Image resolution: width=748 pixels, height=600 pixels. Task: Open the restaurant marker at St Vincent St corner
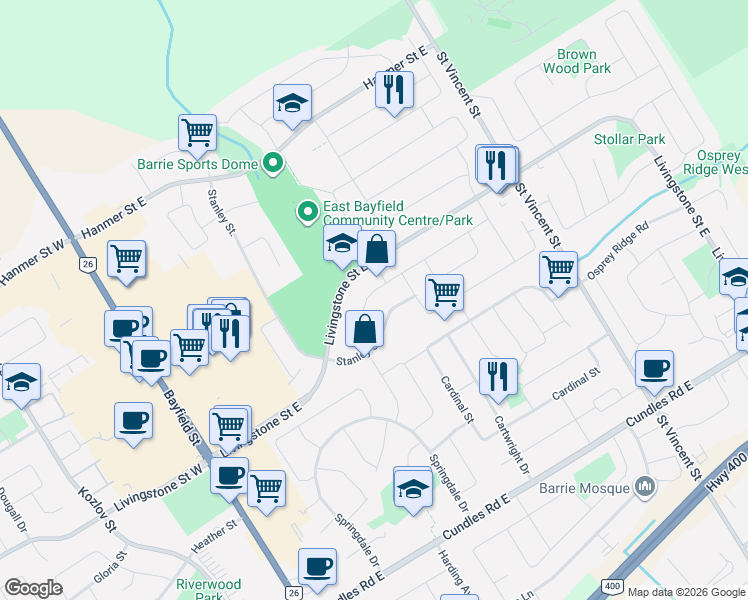click(497, 169)
